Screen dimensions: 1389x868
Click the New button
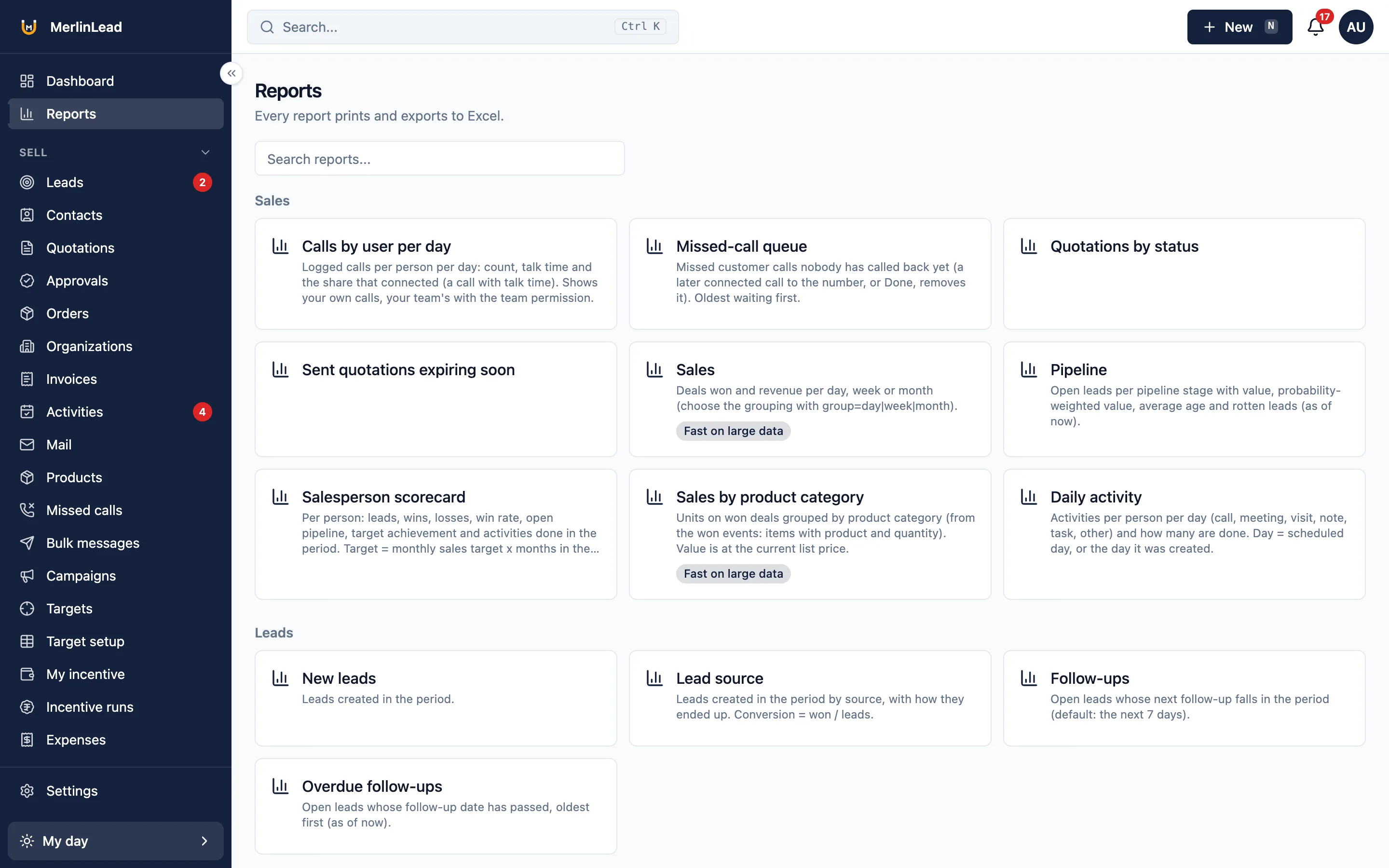[1239, 27]
